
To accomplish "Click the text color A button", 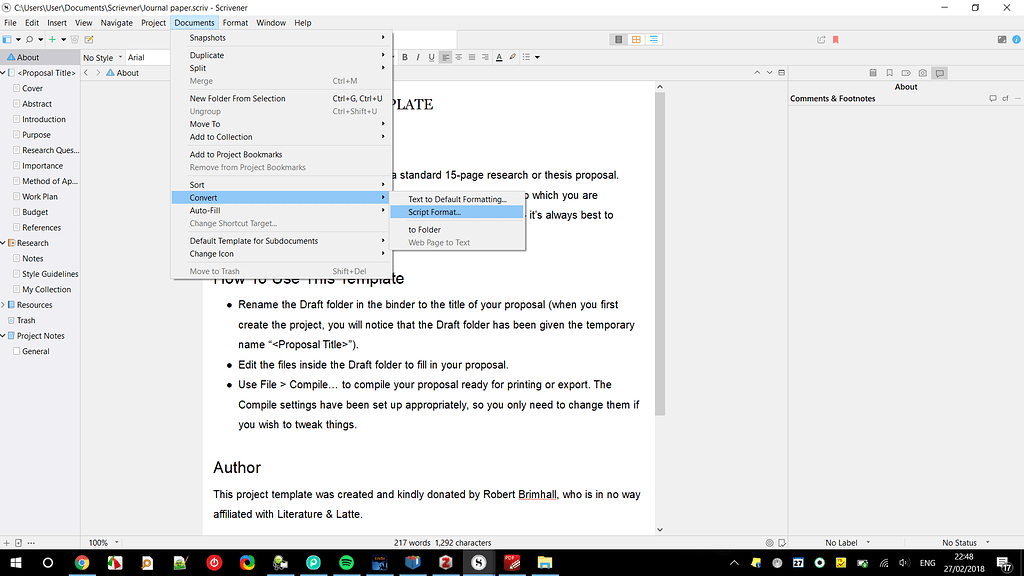I will point(499,57).
